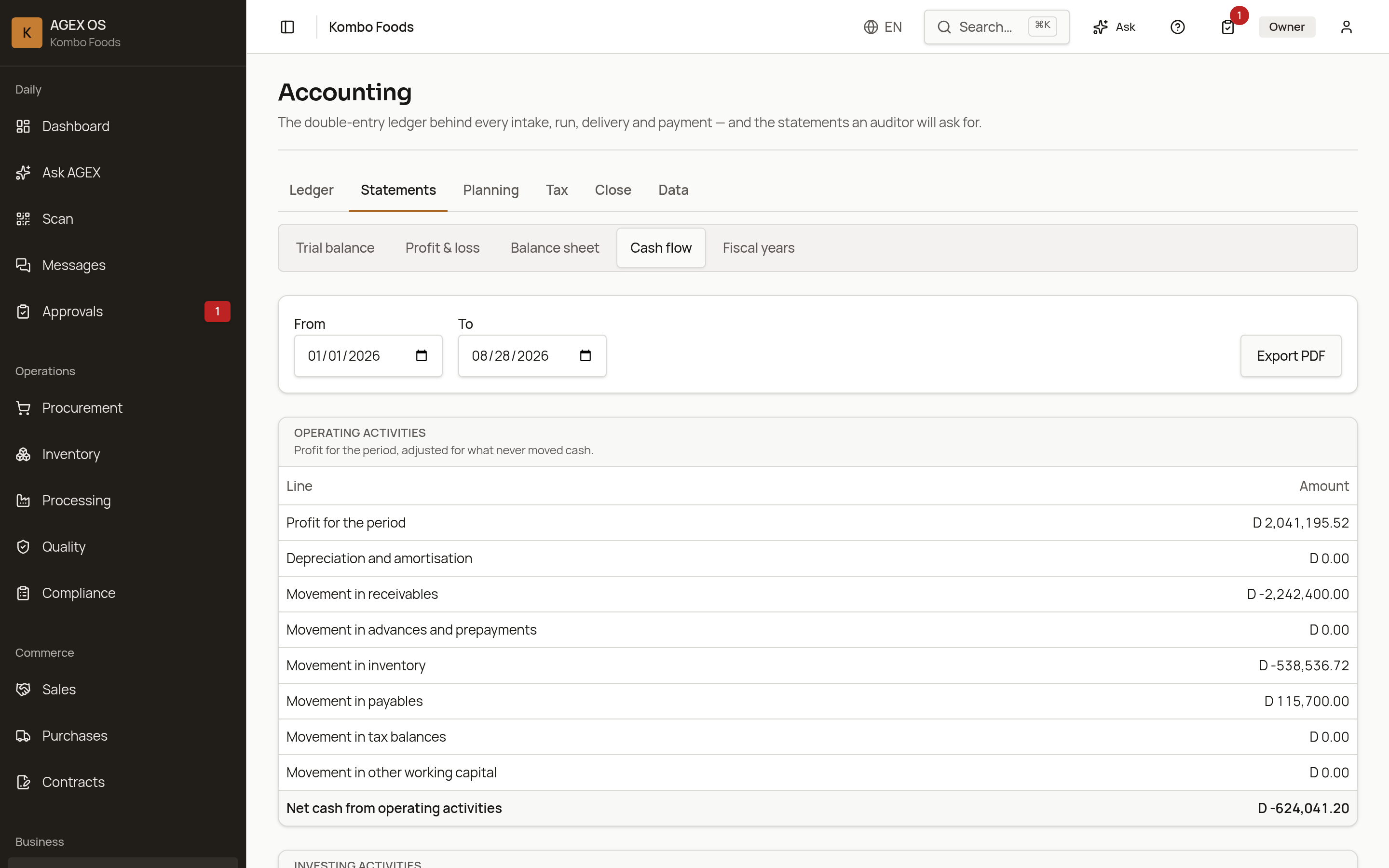The image size is (1389, 868).
Task: Click the Amount column header
Action: pyautogui.click(x=1323, y=486)
